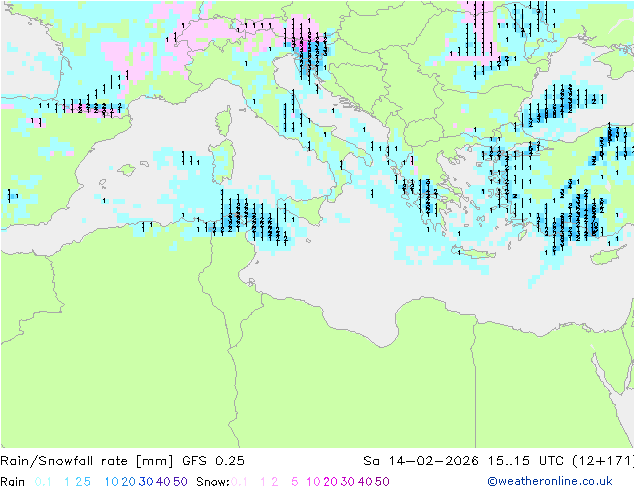Click the 'Snow:' legend label
This screenshot has width=634, height=490.
coord(213,482)
